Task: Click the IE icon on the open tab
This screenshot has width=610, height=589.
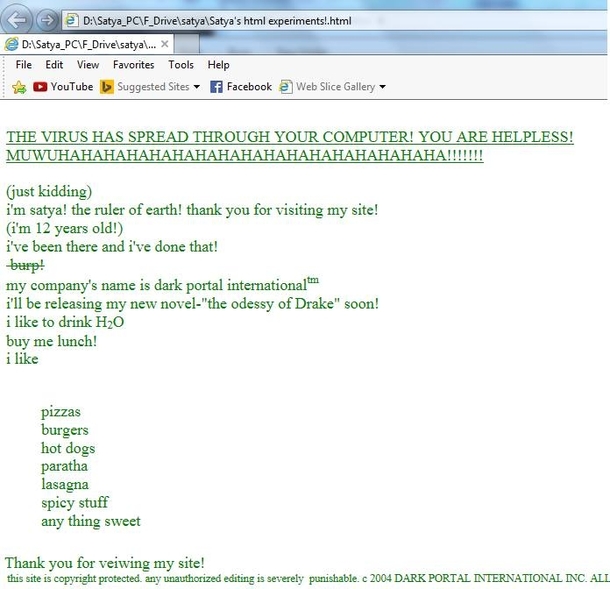Action: (11, 44)
